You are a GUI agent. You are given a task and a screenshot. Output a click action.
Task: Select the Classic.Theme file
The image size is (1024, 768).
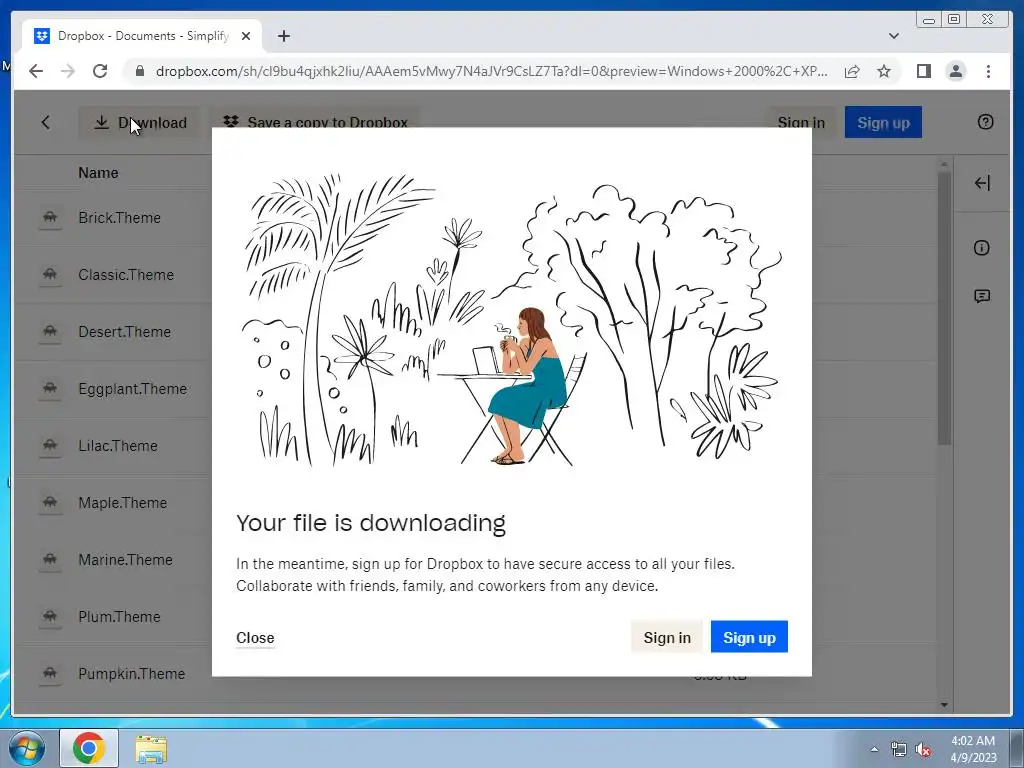[126, 275]
